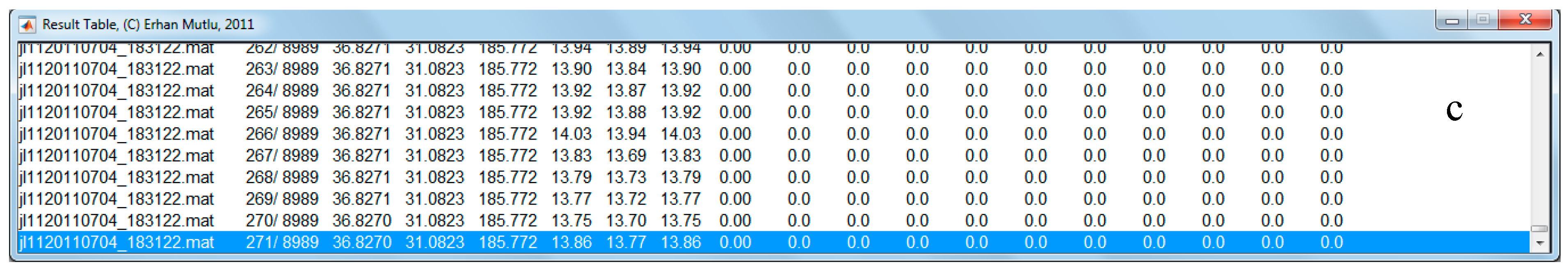The width and height of the screenshot is (1568, 269).
Task: Click value 14.03 after 185.772 in row 266
Action: (x=571, y=134)
